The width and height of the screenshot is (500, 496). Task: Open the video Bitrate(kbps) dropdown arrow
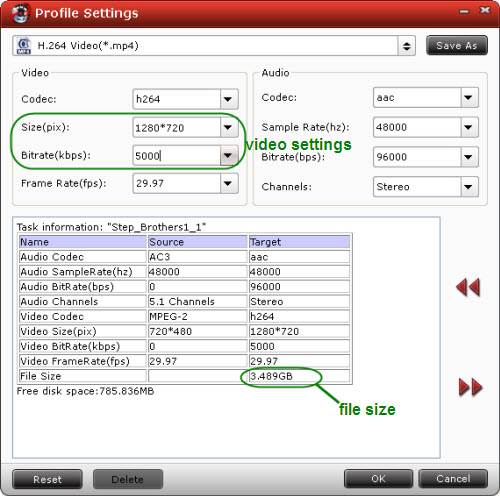click(229, 155)
